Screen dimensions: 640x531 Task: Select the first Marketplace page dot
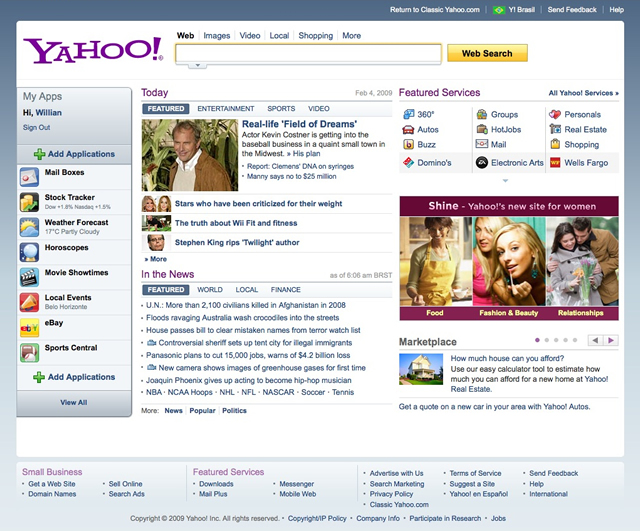(x=537, y=340)
